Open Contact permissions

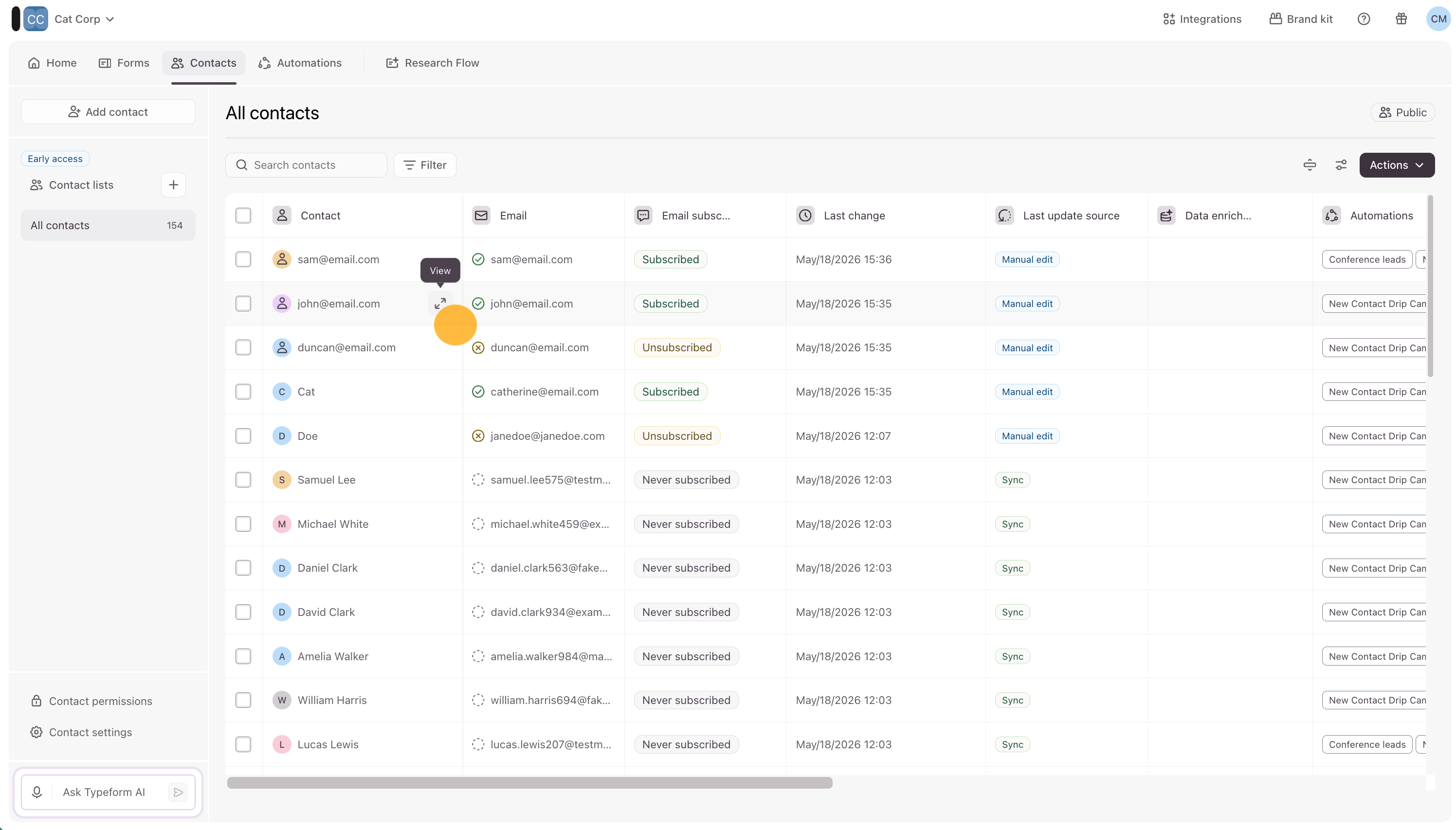pyautogui.click(x=92, y=701)
